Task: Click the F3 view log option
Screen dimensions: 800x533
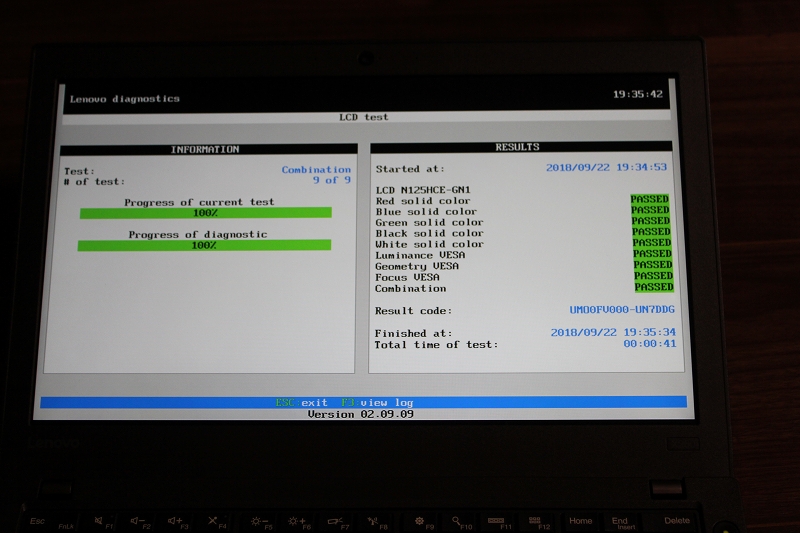Action: [378, 402]
